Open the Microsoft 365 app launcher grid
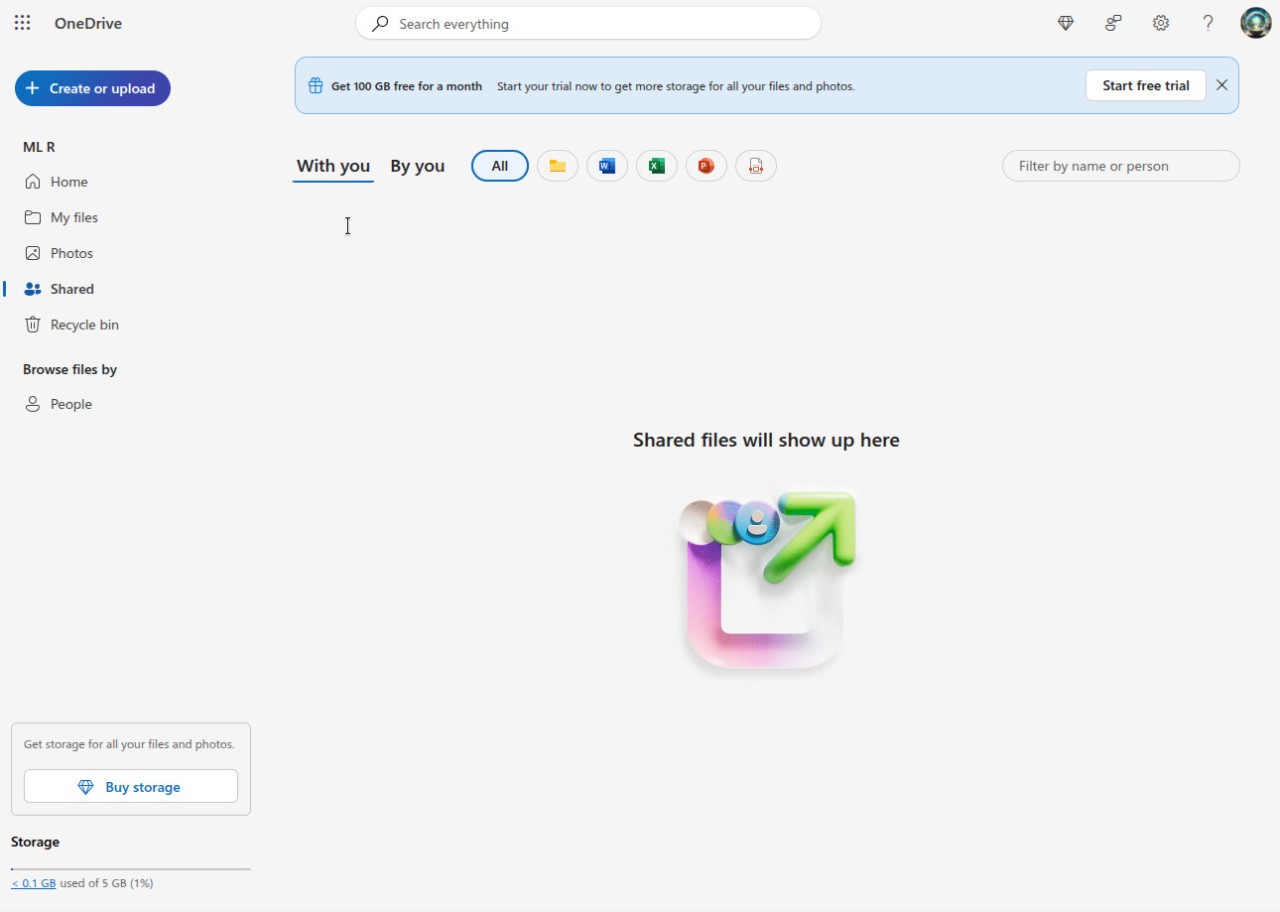The image size is (1280, 912). [x=22, y=23]
